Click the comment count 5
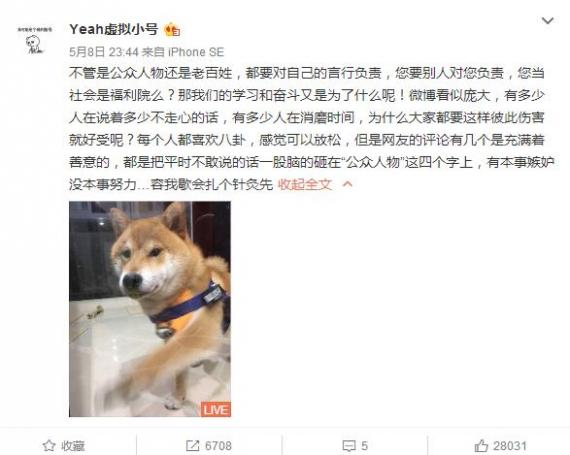The width and height of the screenshot is (570, 455). click(x=365, y=446)
